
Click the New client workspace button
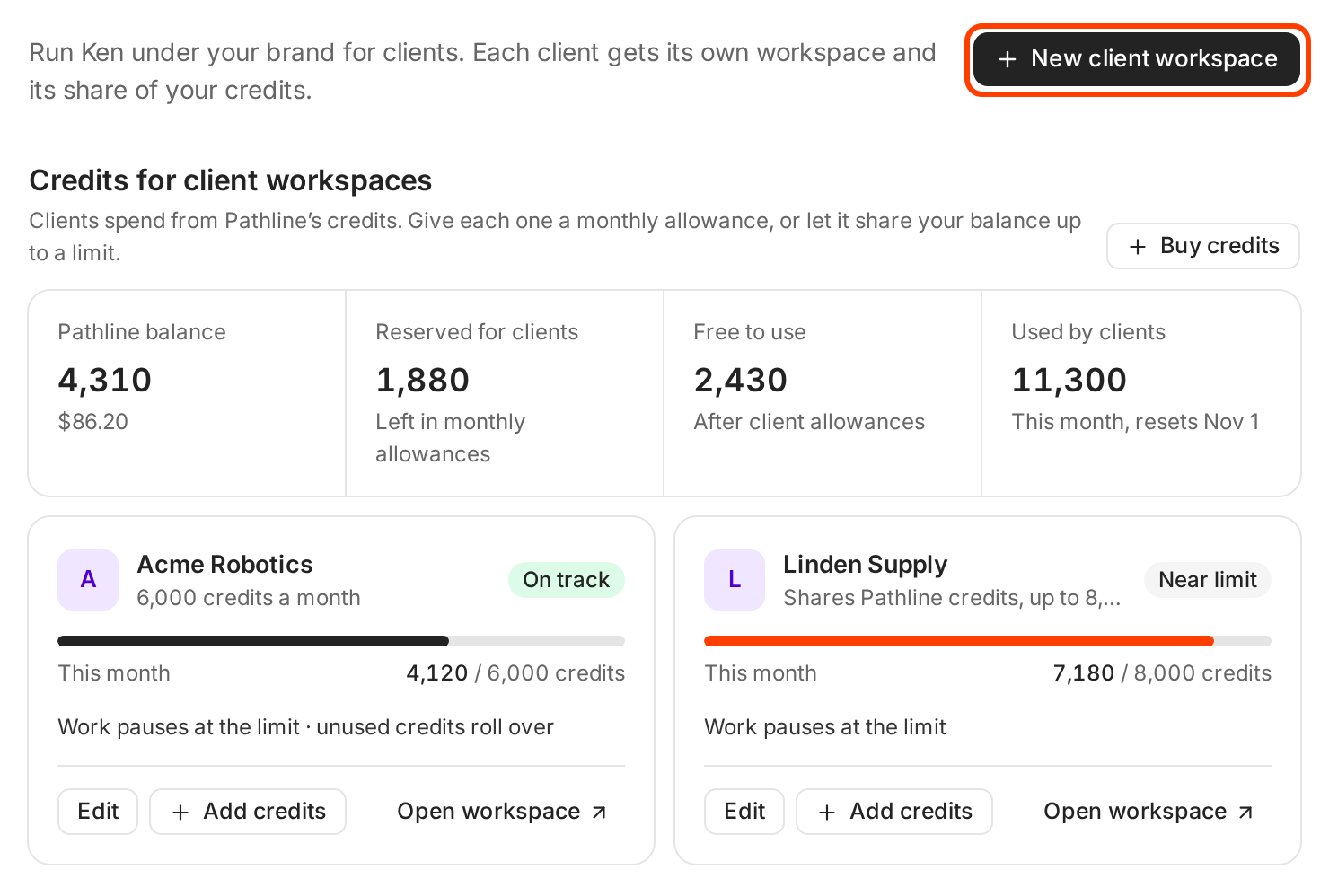point(1137,59)
